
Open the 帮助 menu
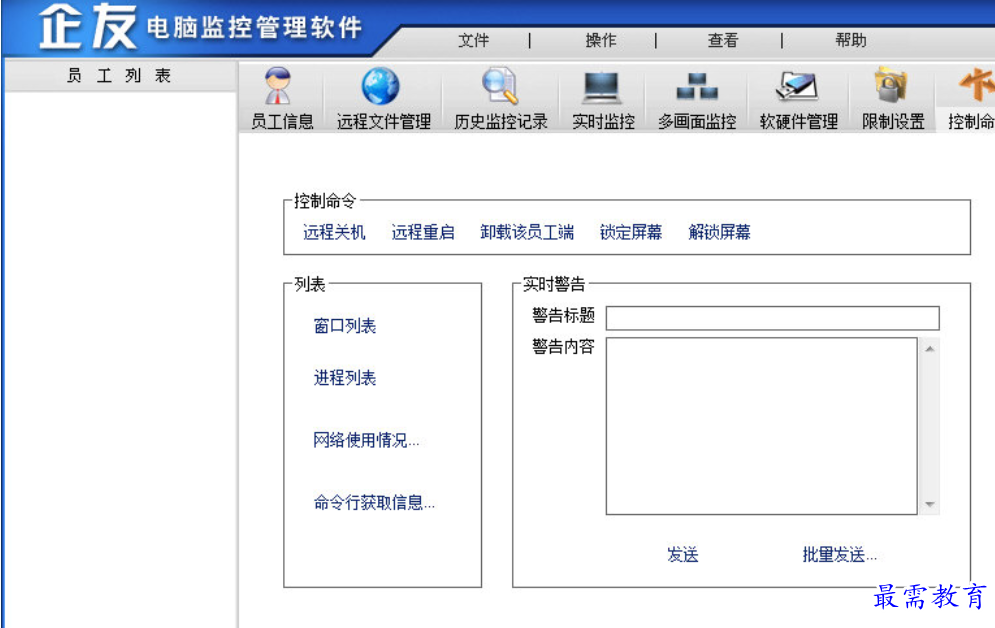tap(851, 41)
